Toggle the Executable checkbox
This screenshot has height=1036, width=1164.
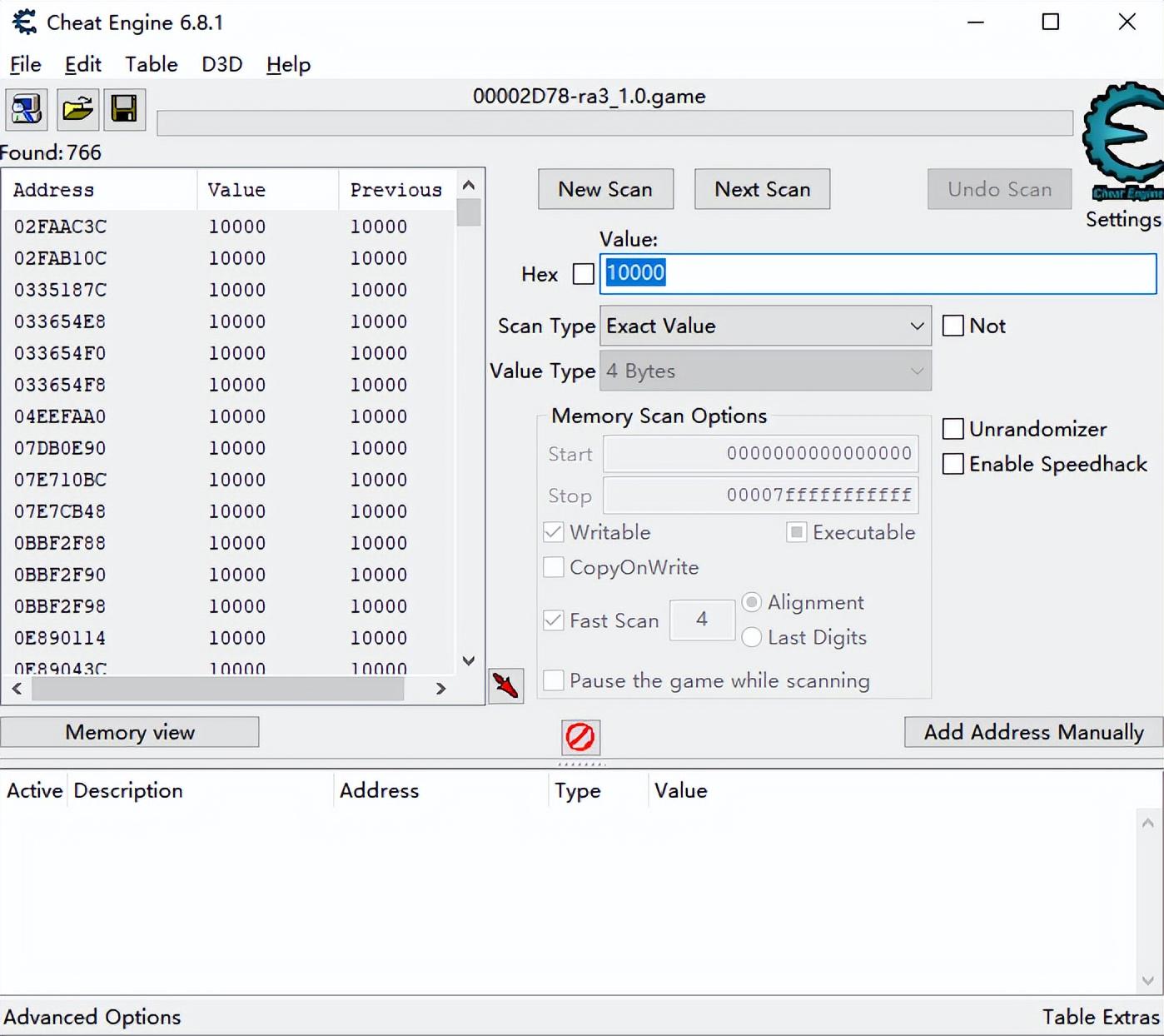(x=797, y=532)
